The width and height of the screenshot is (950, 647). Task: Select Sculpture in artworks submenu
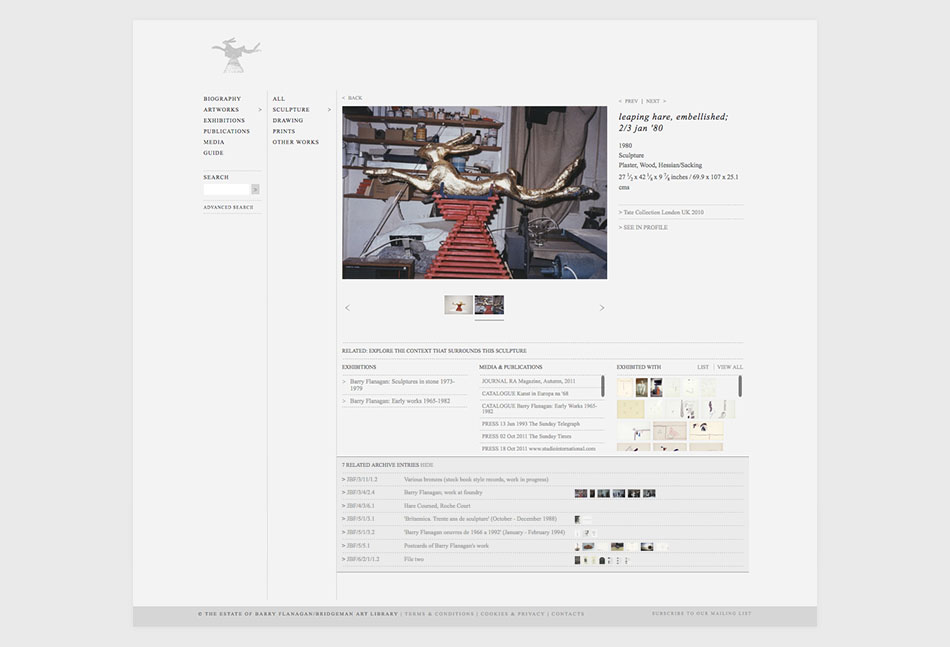291,110
